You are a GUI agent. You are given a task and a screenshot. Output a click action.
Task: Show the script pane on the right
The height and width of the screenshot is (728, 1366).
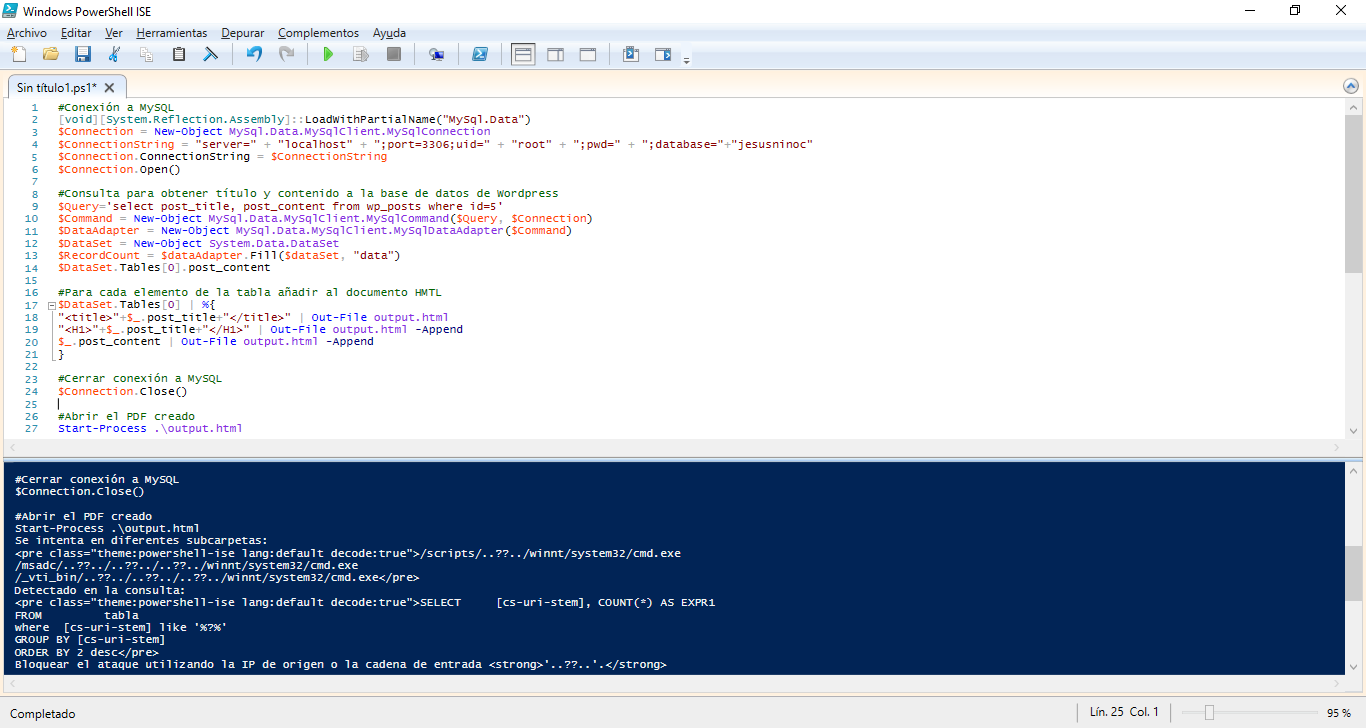(555, 54)
